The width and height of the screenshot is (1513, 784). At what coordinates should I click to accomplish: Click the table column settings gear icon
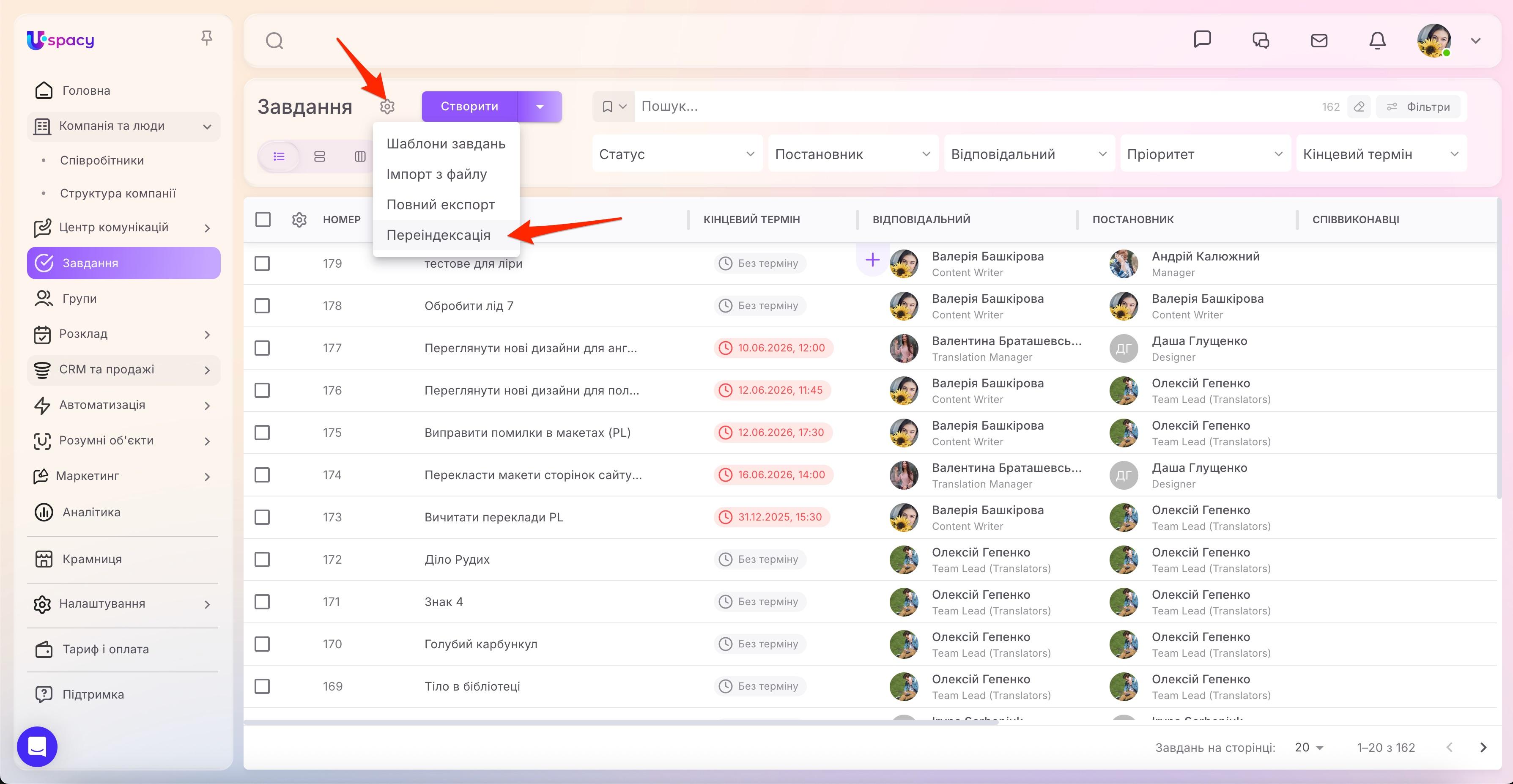point(299,219)
